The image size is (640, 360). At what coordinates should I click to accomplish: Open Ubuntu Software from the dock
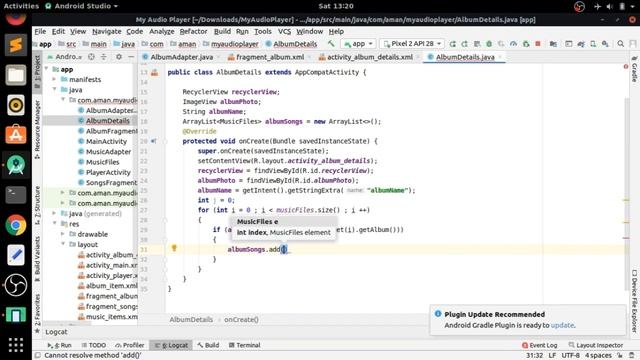point(16,135)
